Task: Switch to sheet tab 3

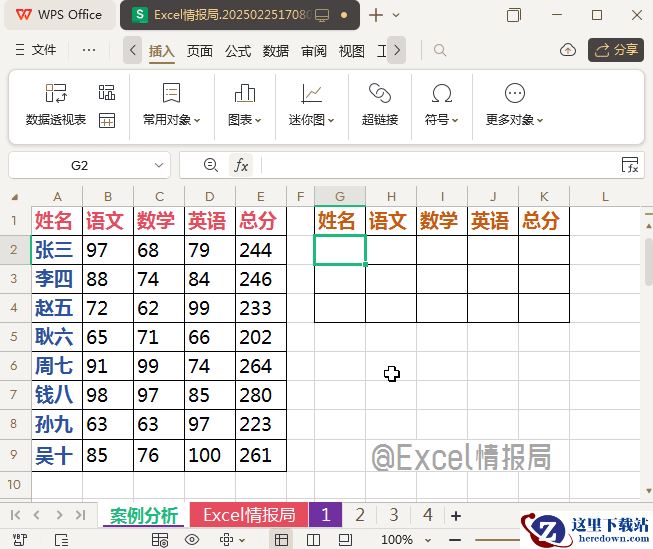Action: point(394,515)
